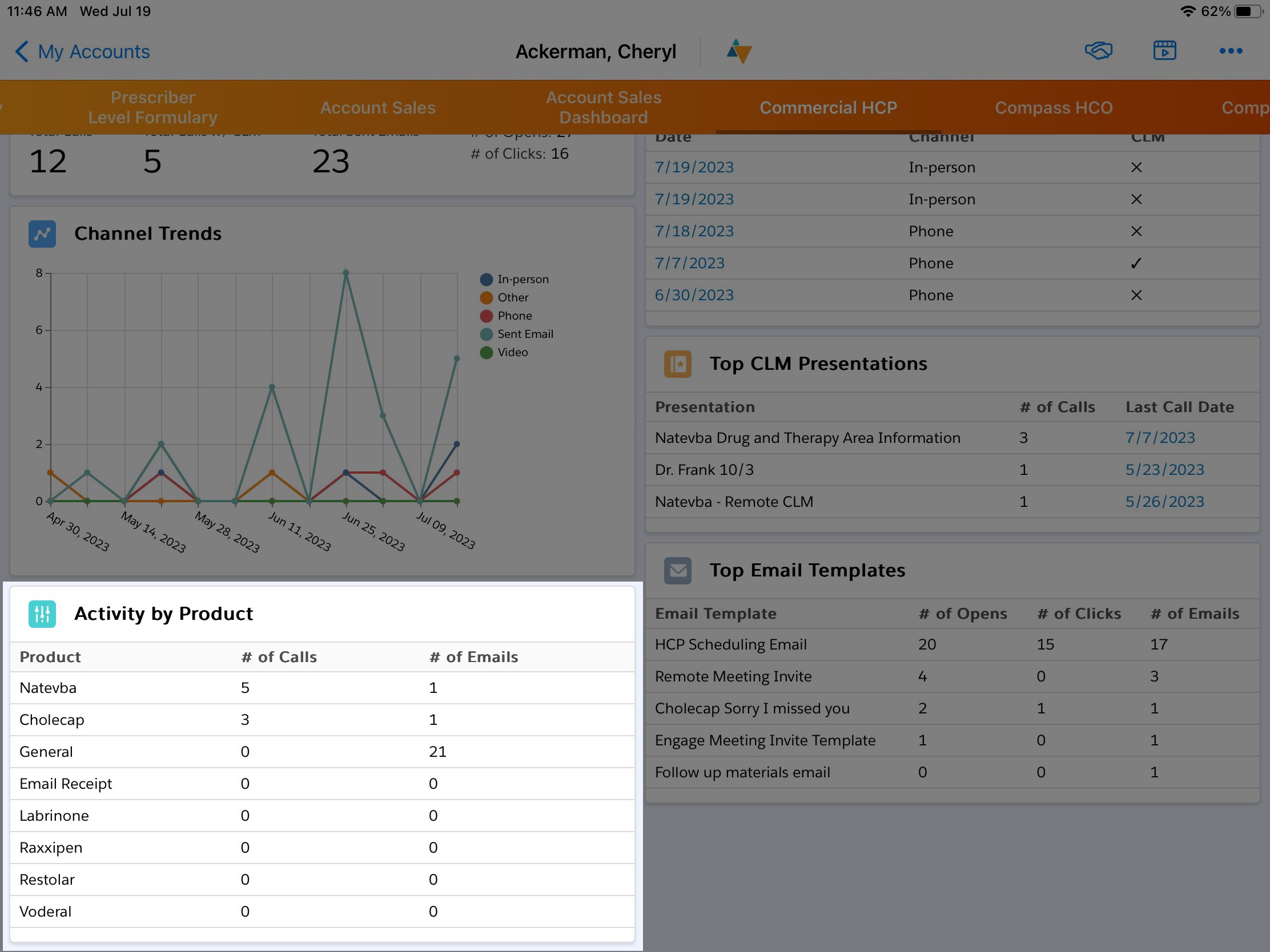Click the Video legend color dot

tap(487, 352)
